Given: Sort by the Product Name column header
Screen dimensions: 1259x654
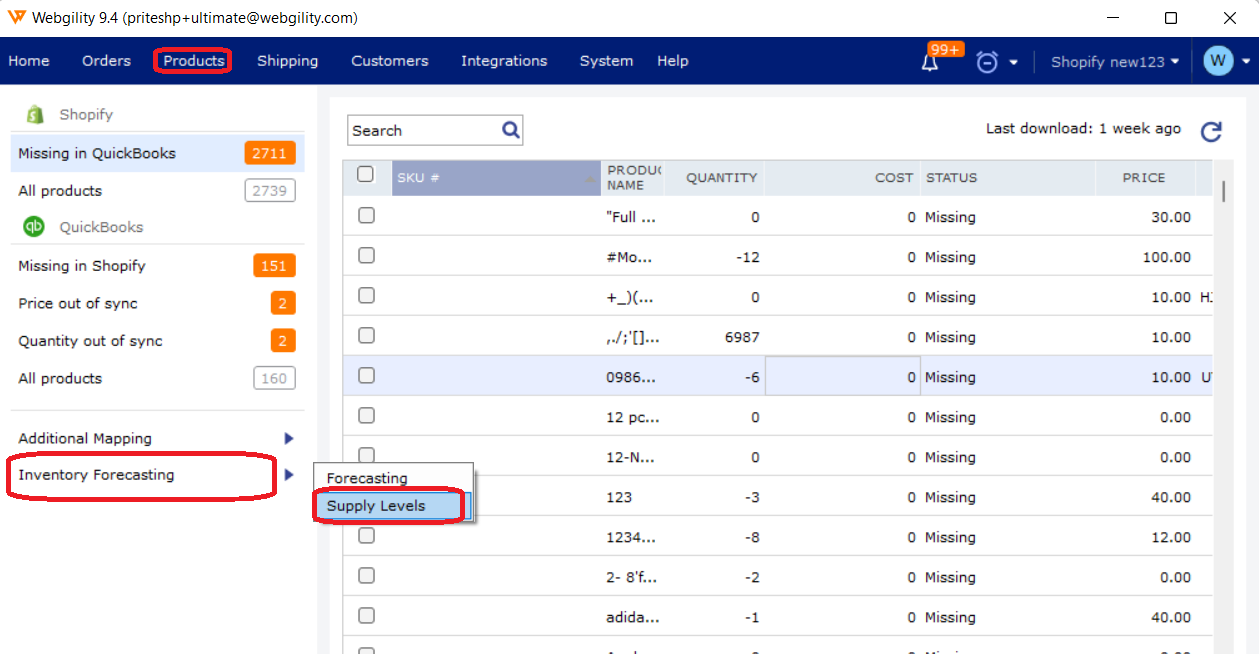Looking at the screenshot, I should 632,178.
